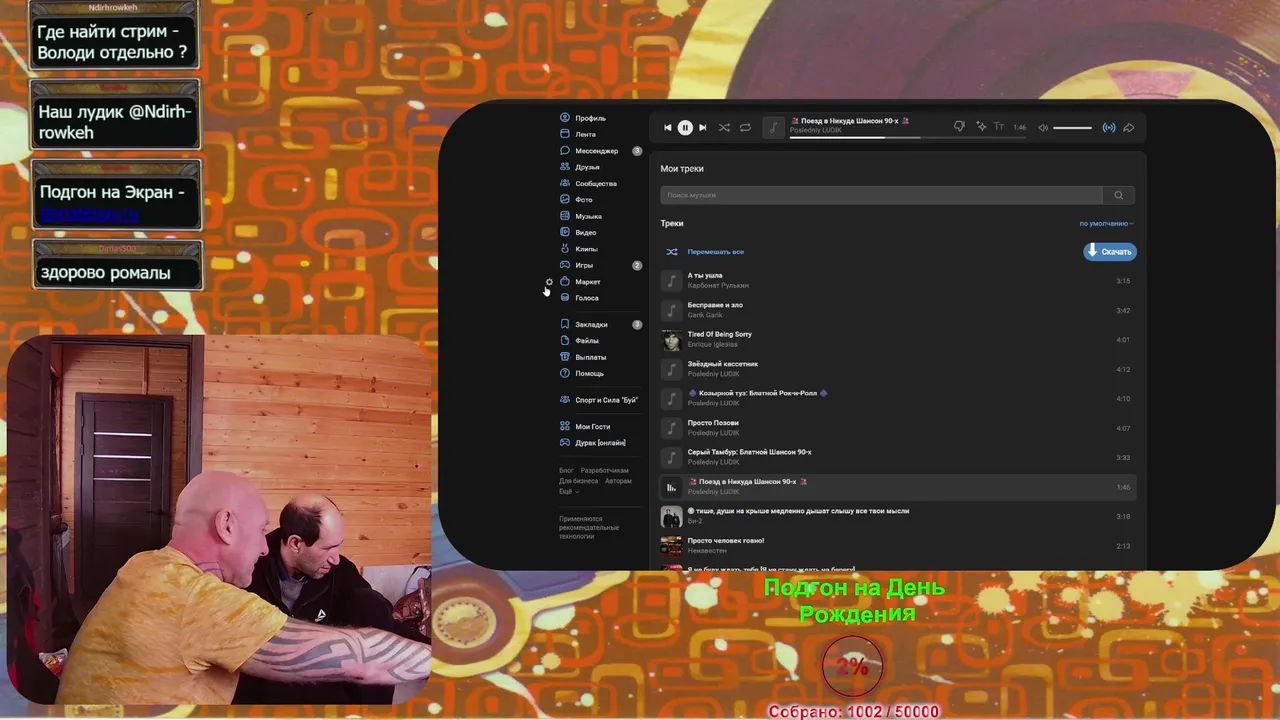Skip to the previous track

[x=668, y=127]
